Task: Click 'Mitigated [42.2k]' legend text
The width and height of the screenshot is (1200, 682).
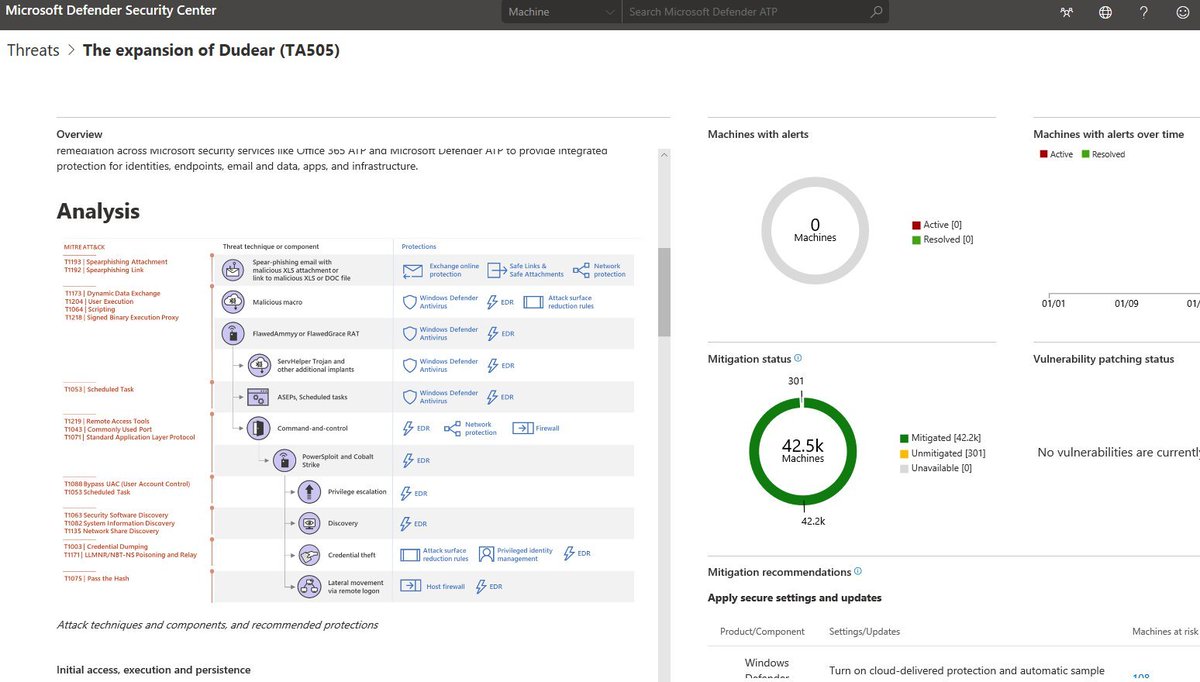Action: tap(945, 437)
